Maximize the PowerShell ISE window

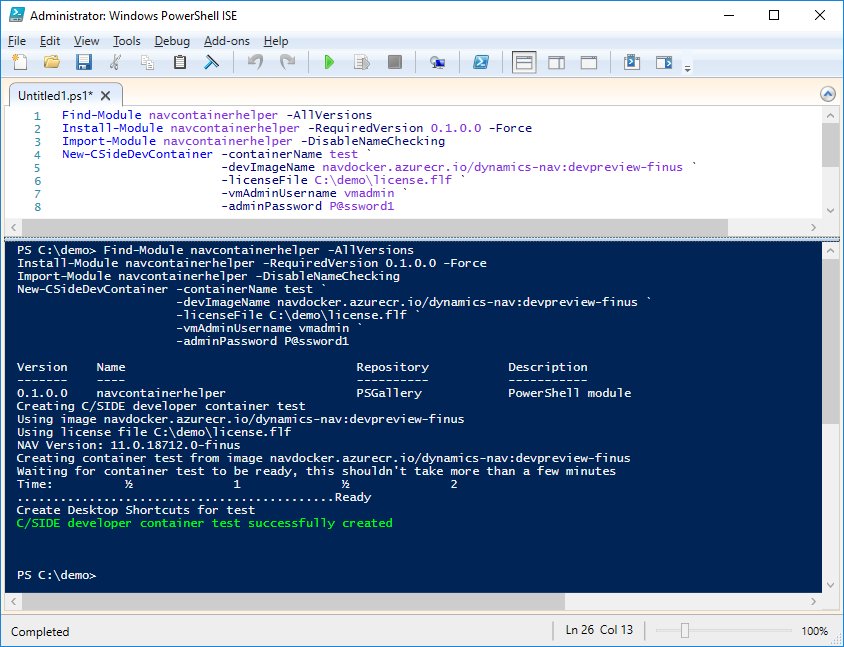[774, 15]
